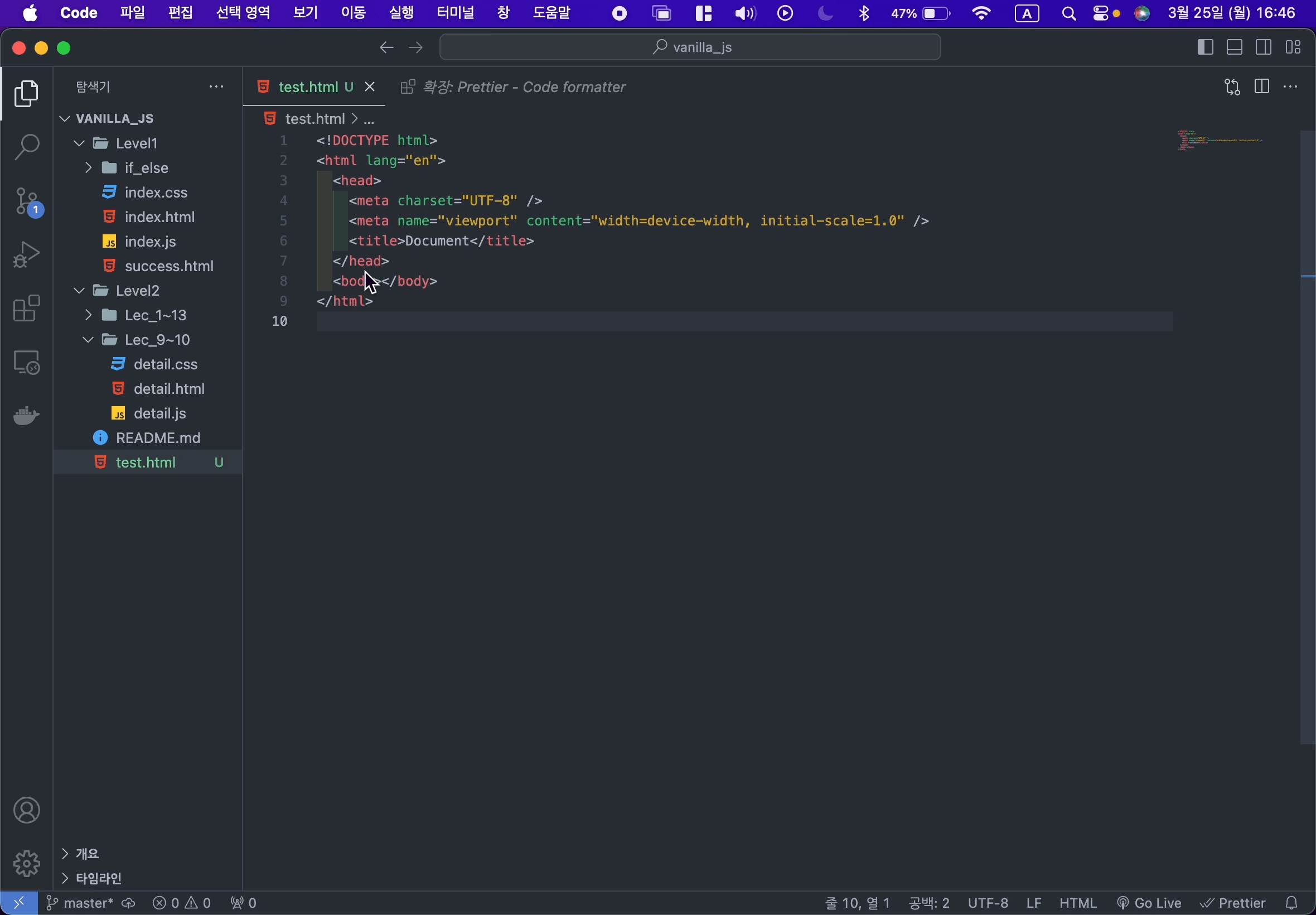
Task: Open the Search view in activity bar
Action: (x=26, y=147)
